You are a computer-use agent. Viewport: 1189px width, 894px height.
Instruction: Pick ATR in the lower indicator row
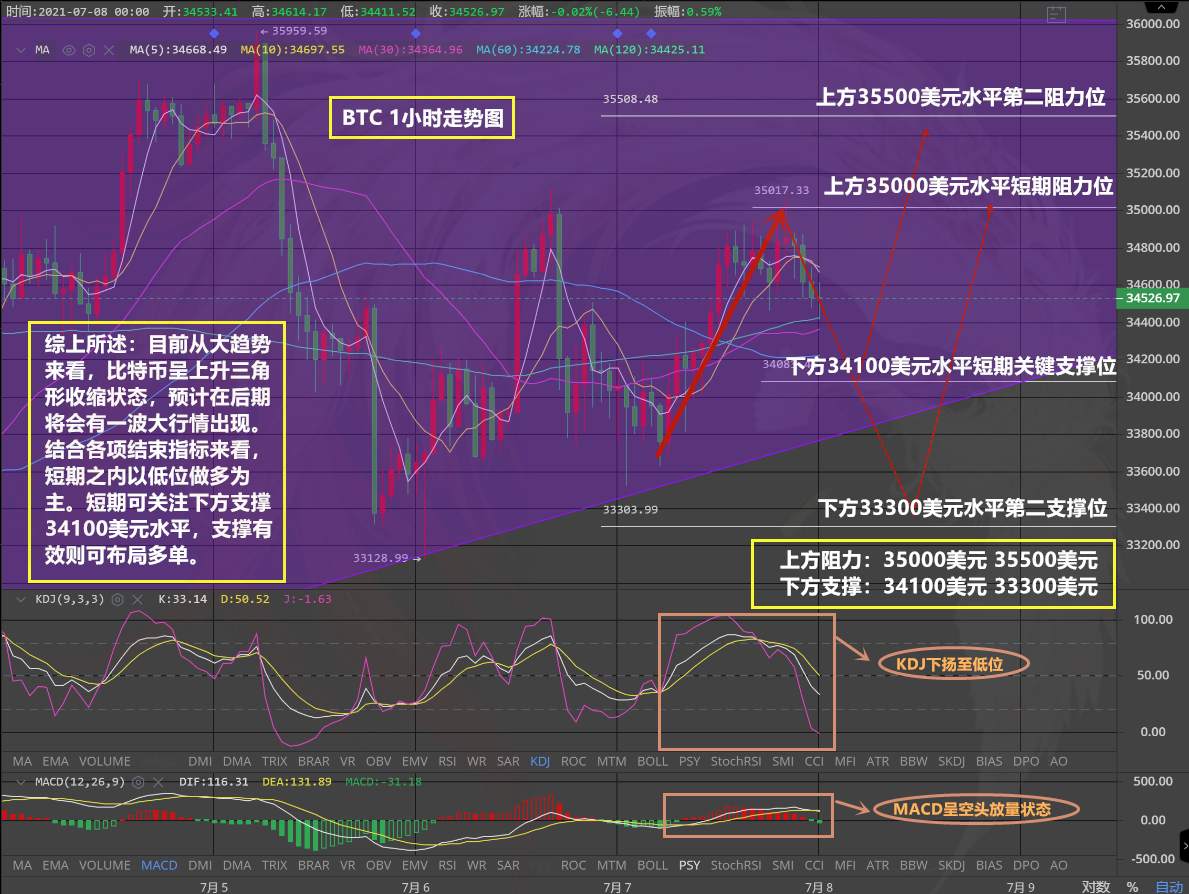pos(877,865)
